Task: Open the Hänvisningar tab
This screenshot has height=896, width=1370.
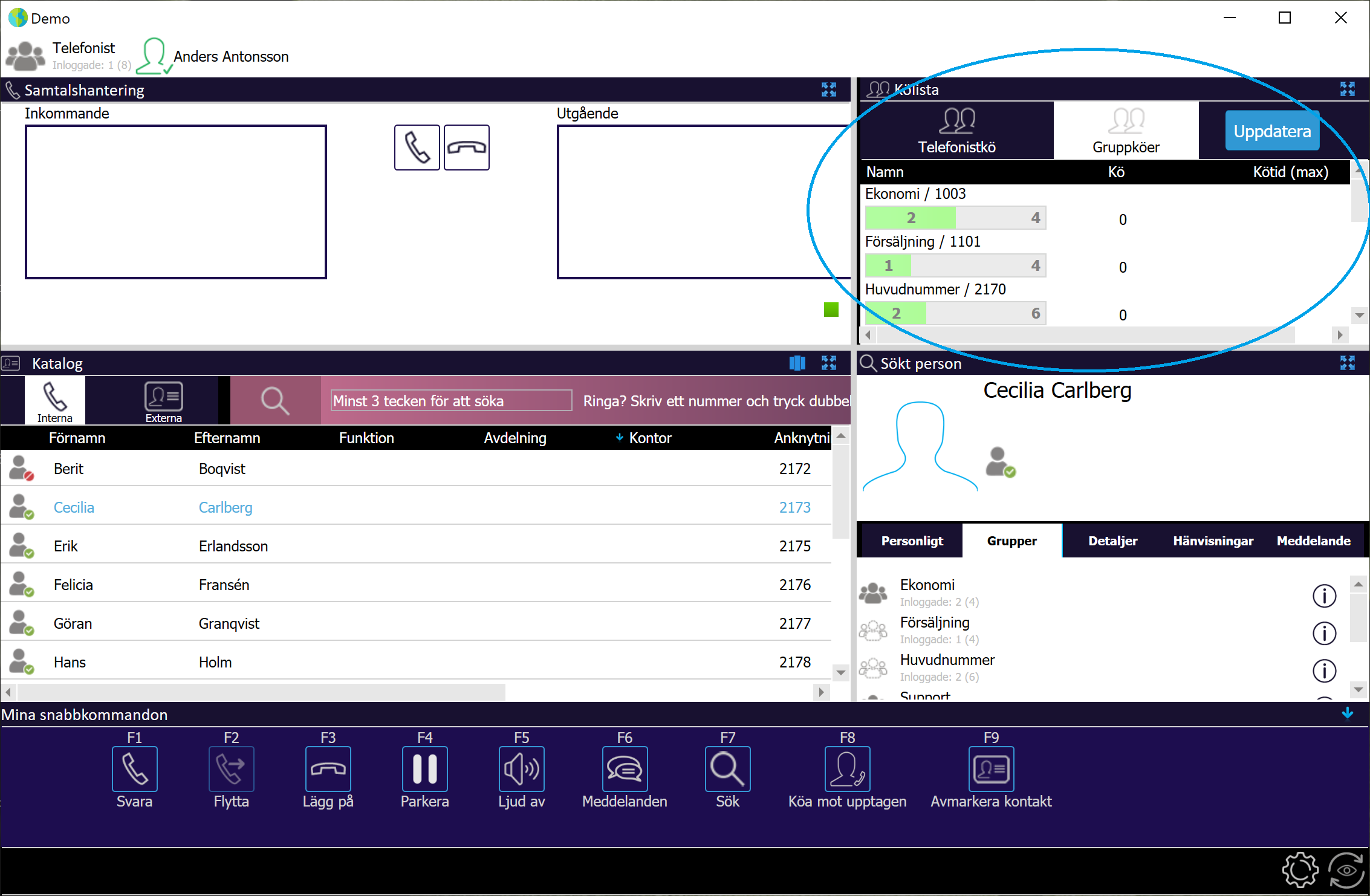Action: [1213, 541]
